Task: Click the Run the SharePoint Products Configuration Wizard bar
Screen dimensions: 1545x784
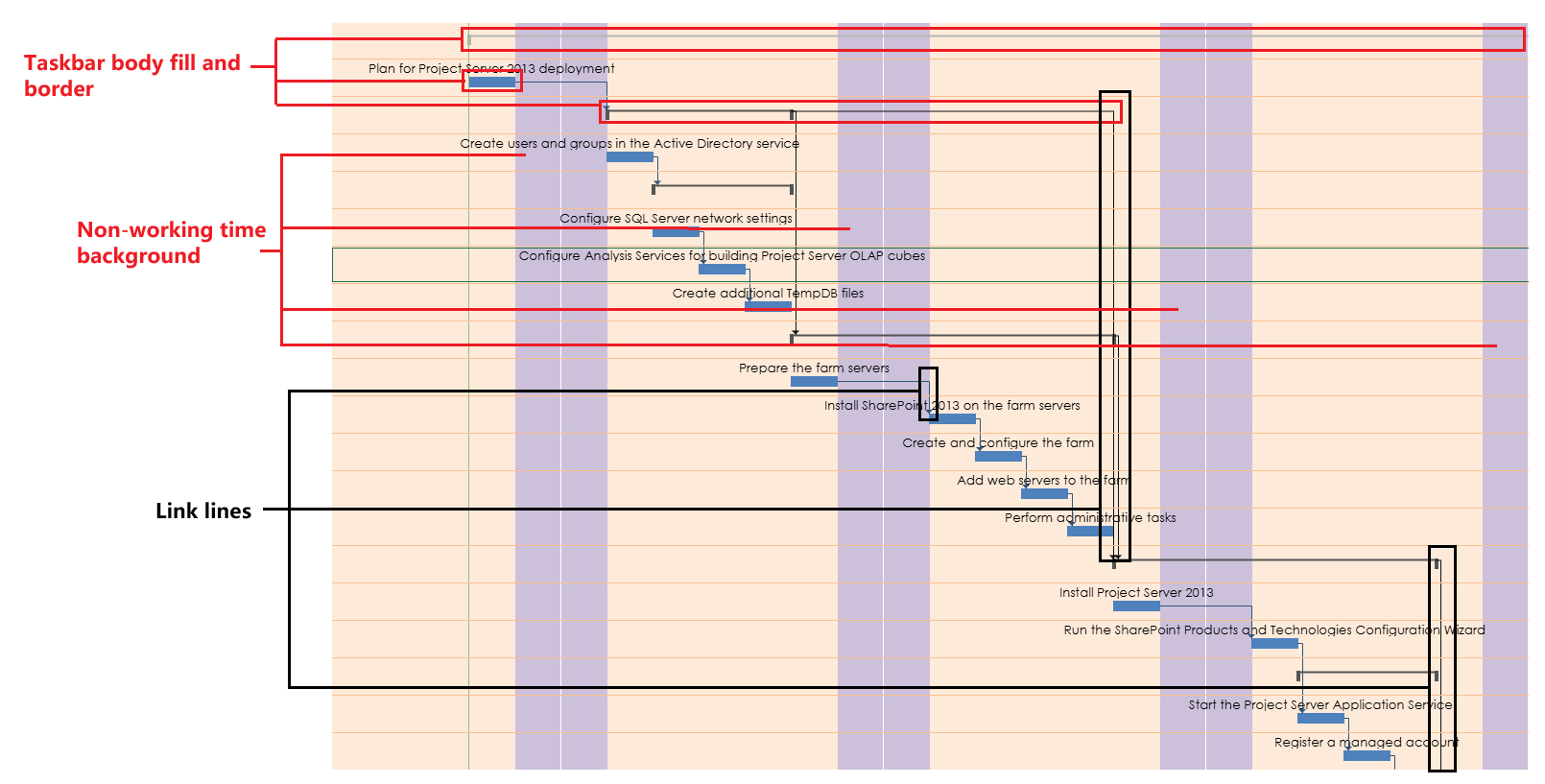Action: [x=1274, y=644]
